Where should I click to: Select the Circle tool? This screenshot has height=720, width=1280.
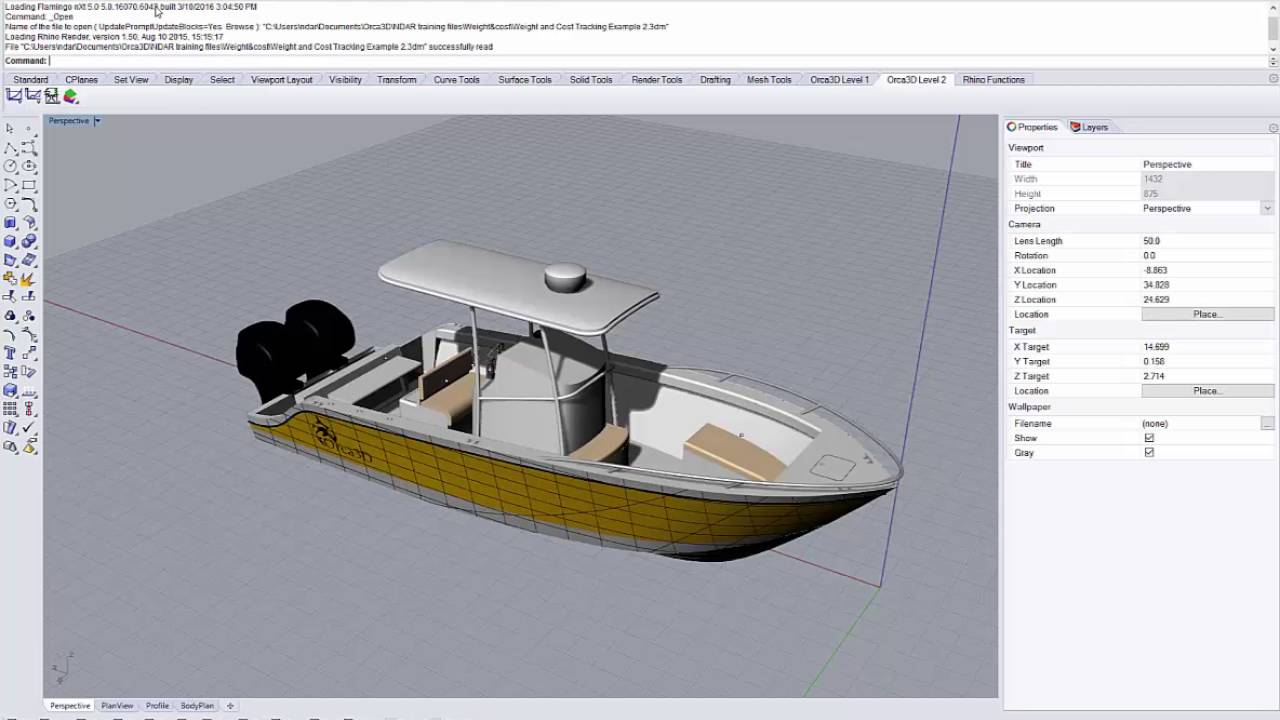click(10, 165)
